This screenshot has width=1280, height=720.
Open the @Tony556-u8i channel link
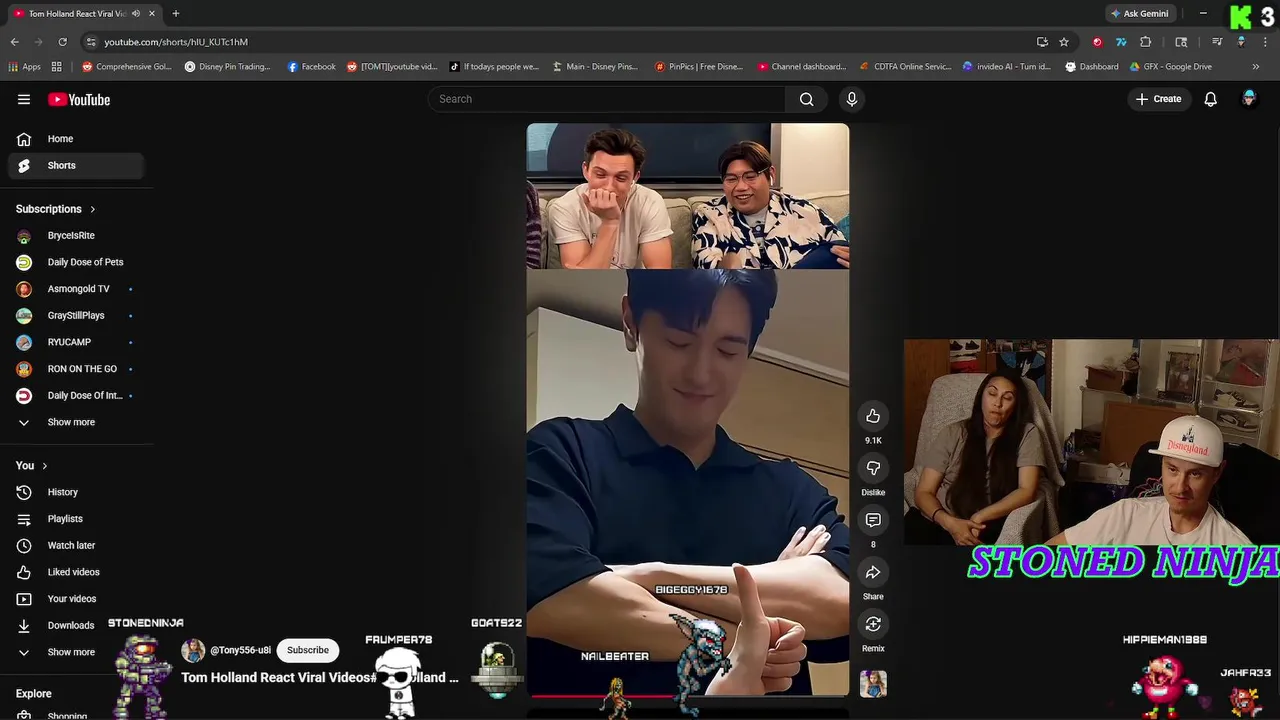pyautogui.click(x=240, y=650)
